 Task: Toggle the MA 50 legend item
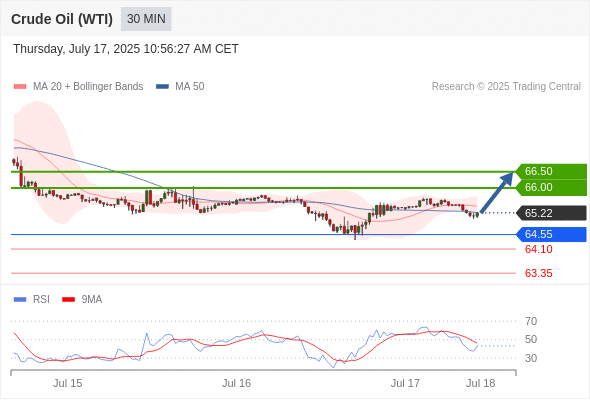click(x=180, y=87)
